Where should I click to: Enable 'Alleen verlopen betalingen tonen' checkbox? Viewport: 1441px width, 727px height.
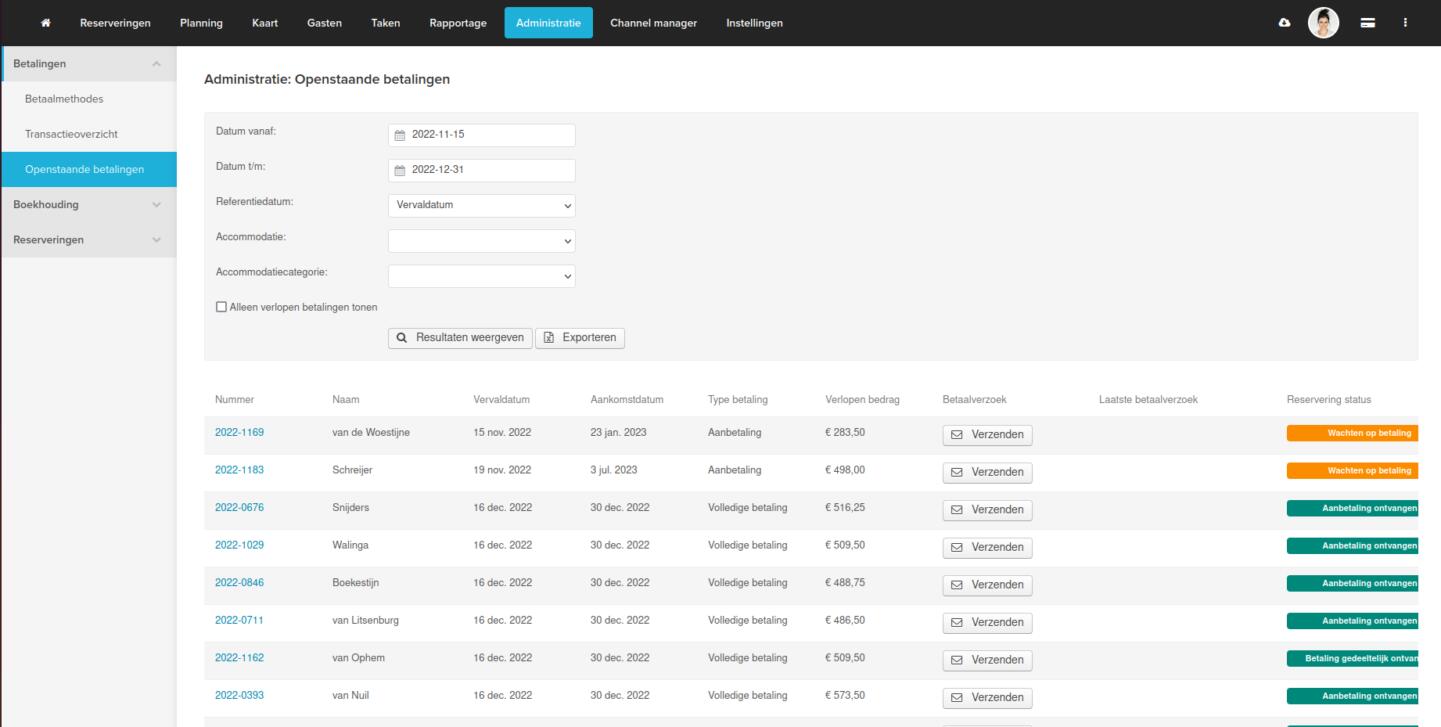click(x=222, y=307)
